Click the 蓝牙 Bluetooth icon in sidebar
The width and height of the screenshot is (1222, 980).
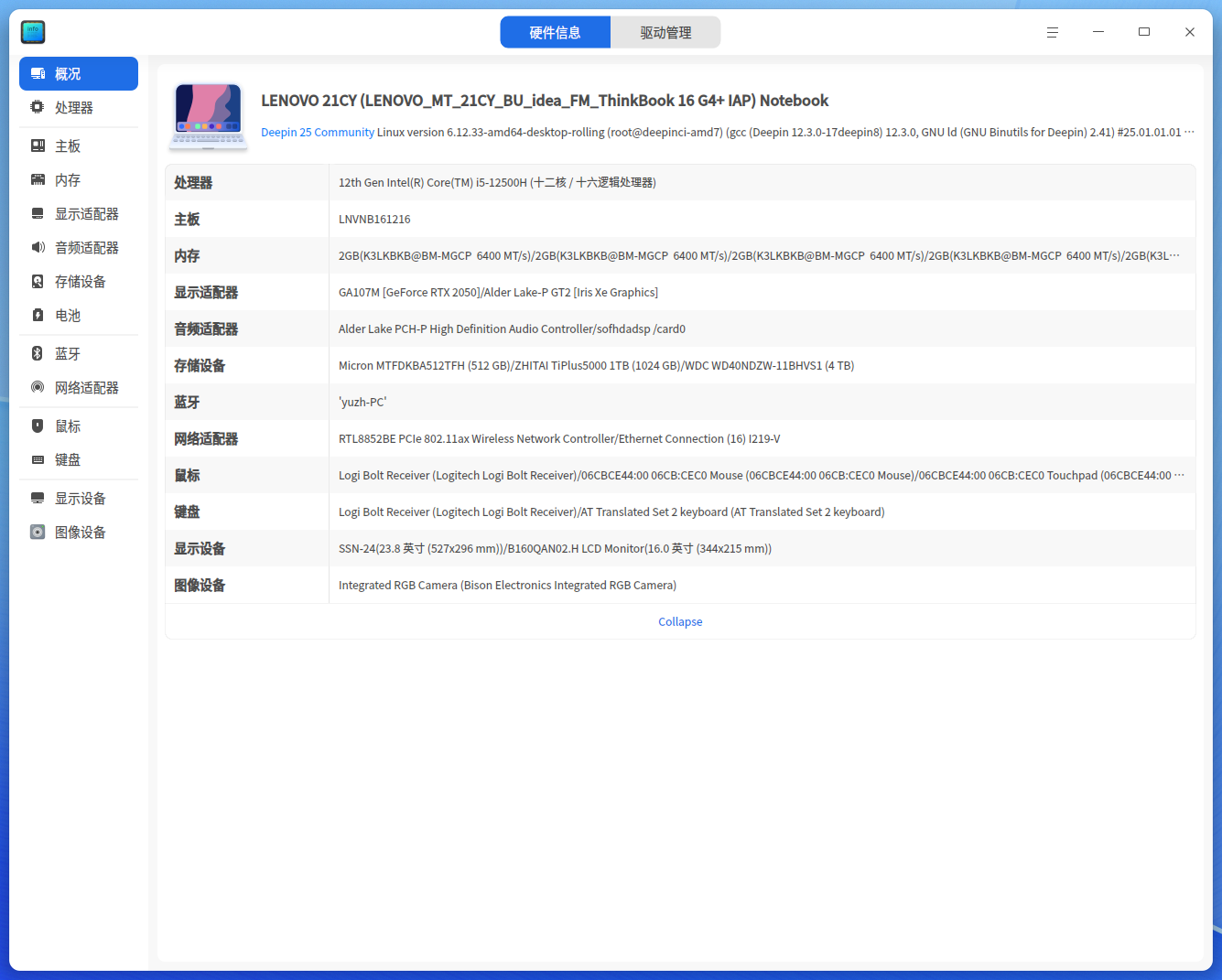pyautogui.click(x=38, y=353)
